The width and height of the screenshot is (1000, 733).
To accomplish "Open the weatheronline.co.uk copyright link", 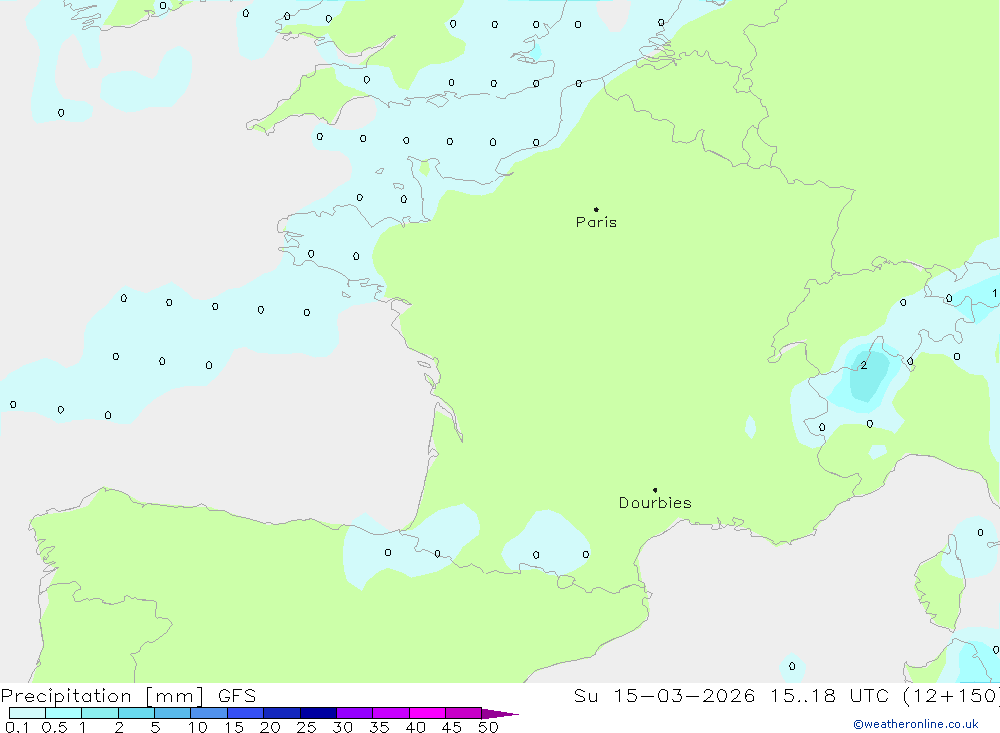I will [x=916, y=724].
